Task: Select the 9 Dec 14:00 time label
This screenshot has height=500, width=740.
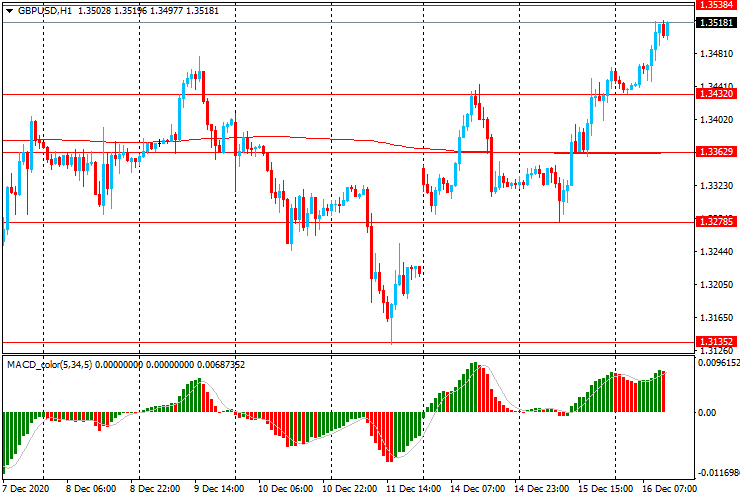Action: [220, 490]
